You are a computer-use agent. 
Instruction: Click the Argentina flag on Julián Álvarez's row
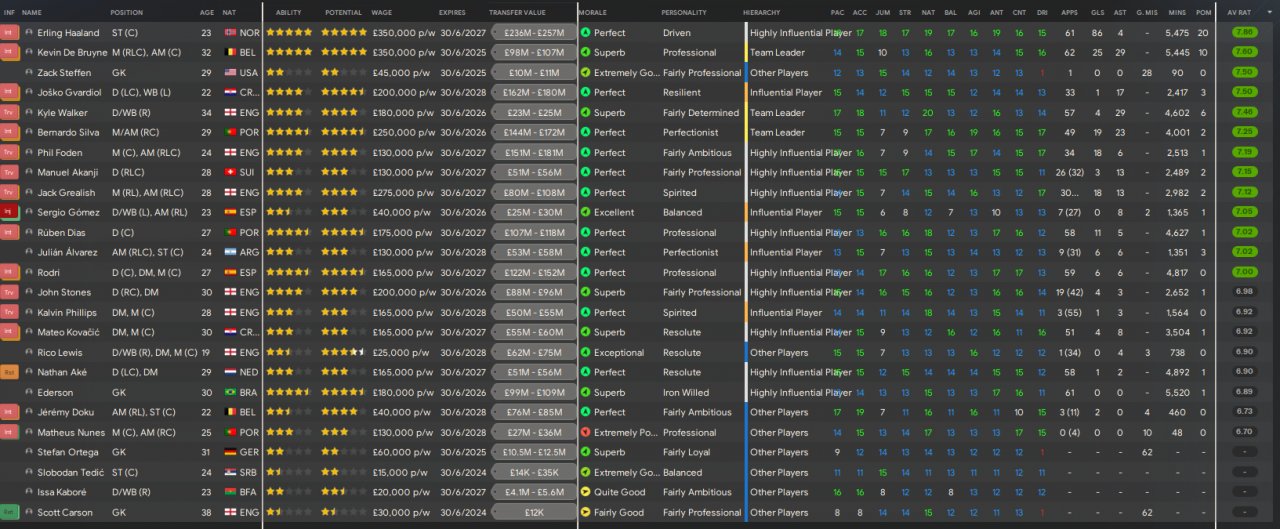[229, 253]
